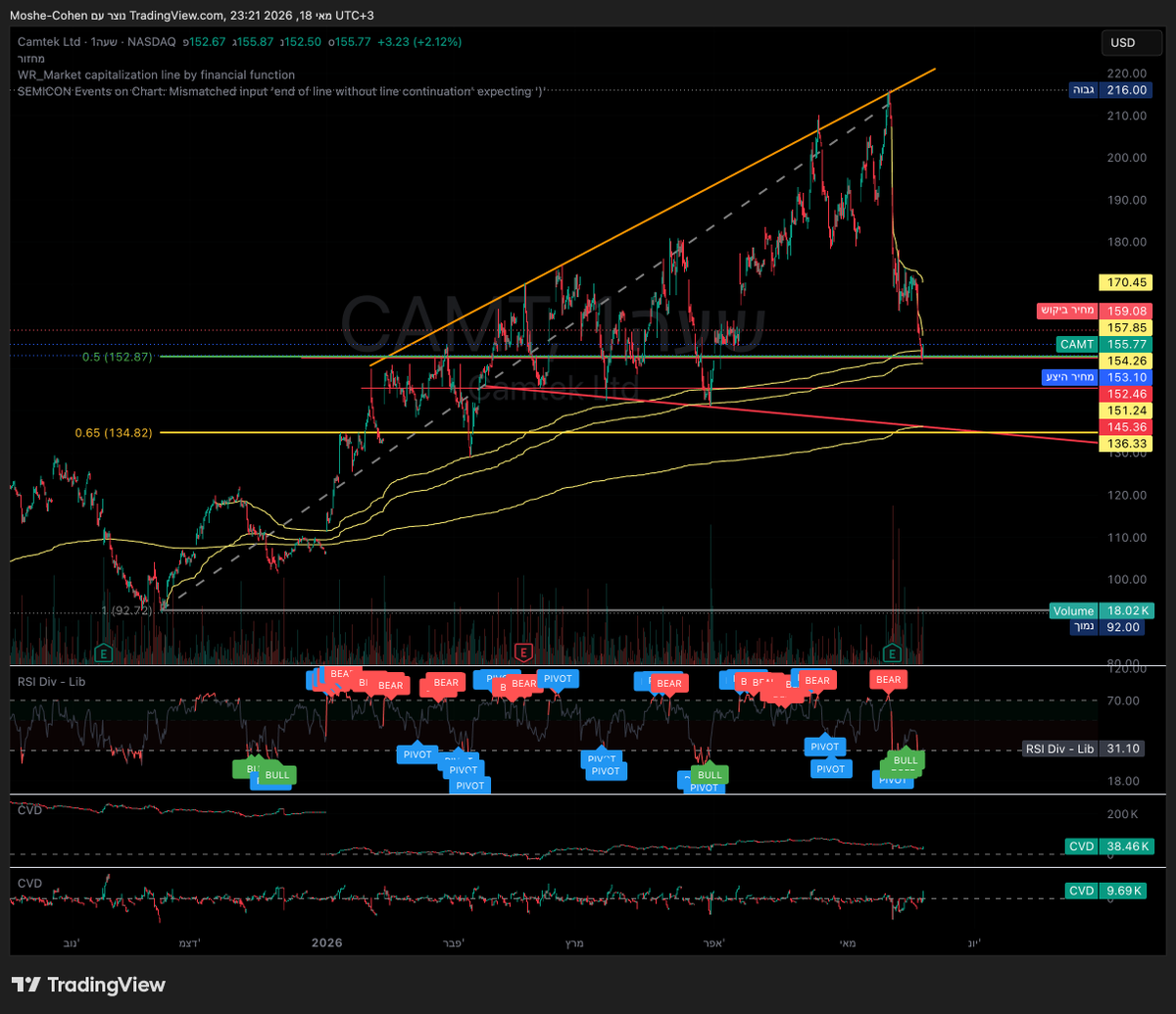The image size is (1176, 1014).
Task: Click the SEMICON Events on Chart error legend
Action: [x=280, y=90]
